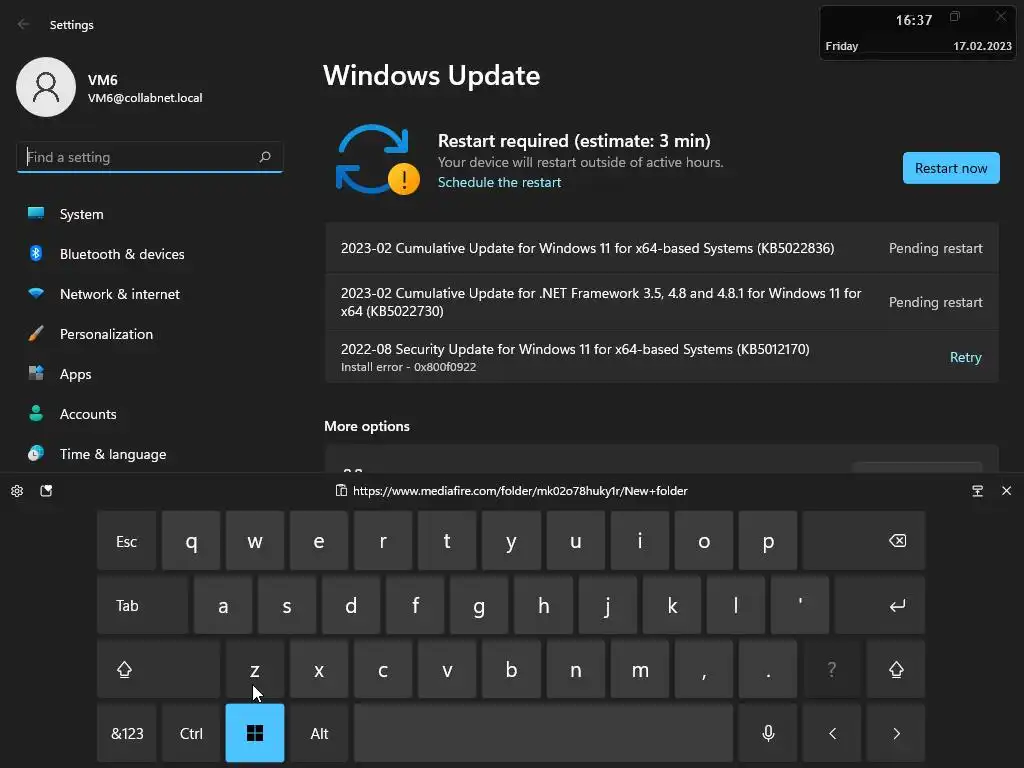This screenshot has width=1024, height=768.
Task: Close the touch keyboard
Action: tap(1006, 491)
